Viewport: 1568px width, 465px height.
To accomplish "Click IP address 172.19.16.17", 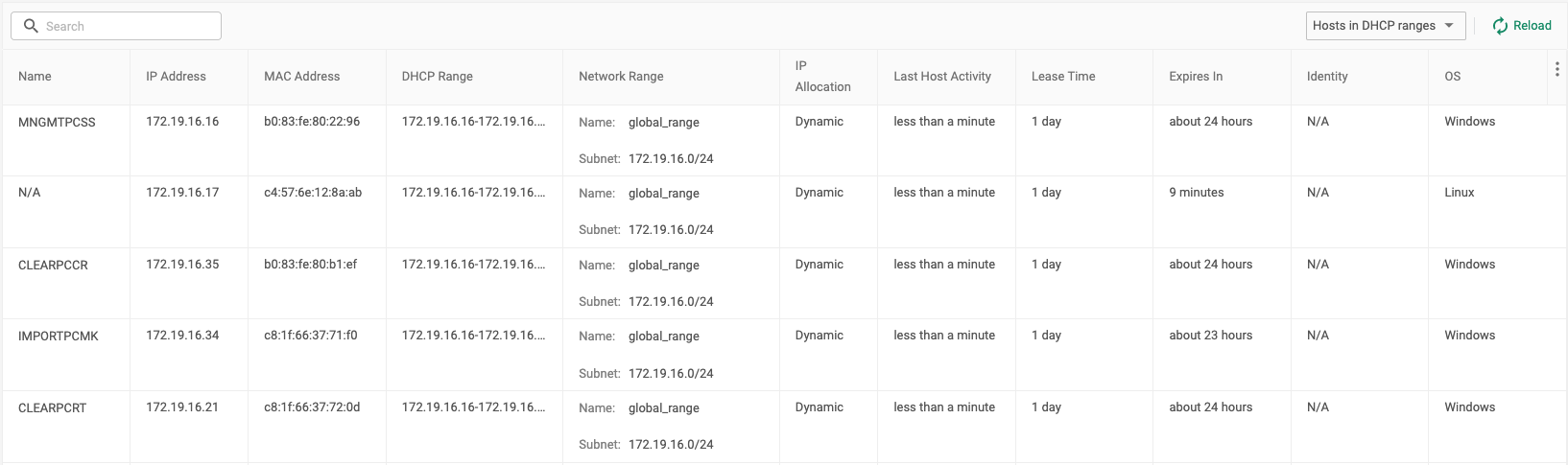I will click(182, 193).
